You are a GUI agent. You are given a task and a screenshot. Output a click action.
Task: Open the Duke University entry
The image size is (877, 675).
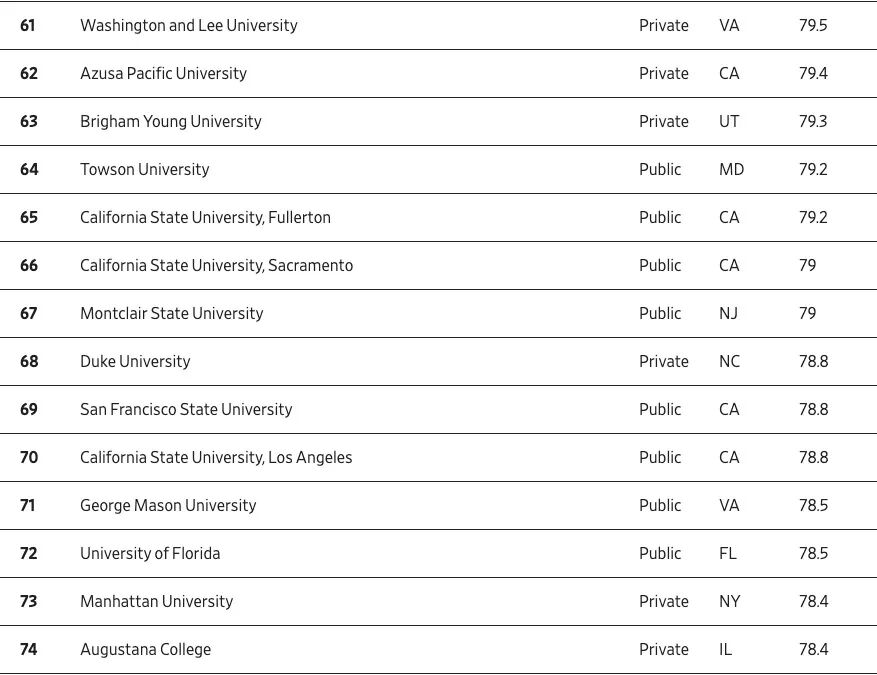tap(135, 362)
